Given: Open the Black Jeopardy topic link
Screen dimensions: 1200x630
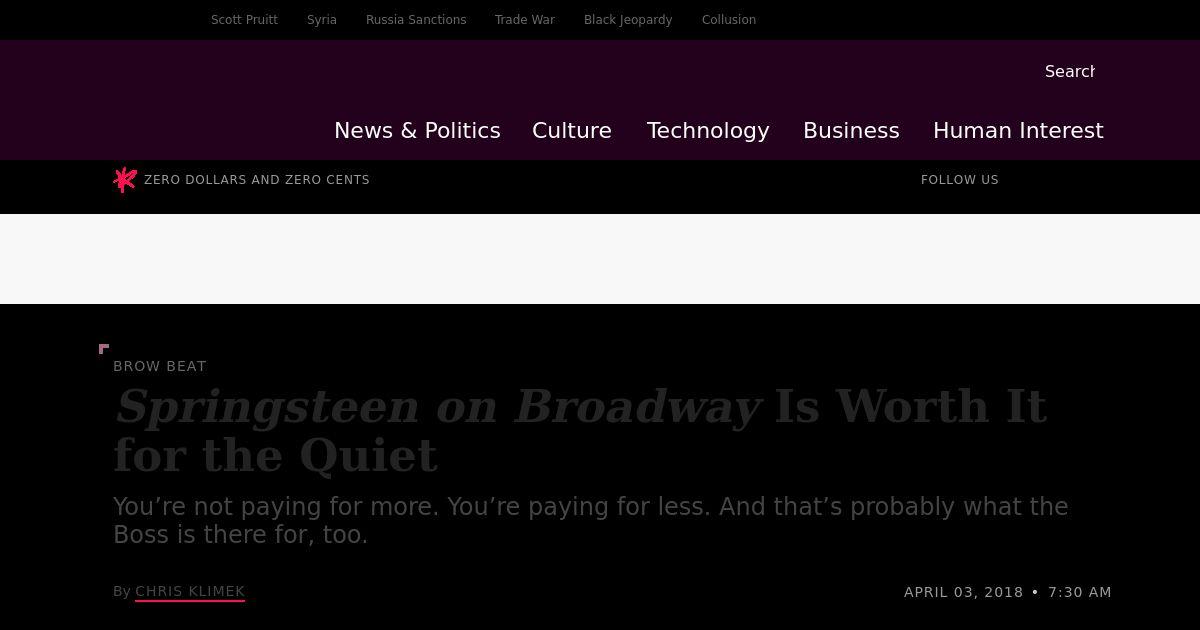Looking at the screenshot, I should (628, 20).
